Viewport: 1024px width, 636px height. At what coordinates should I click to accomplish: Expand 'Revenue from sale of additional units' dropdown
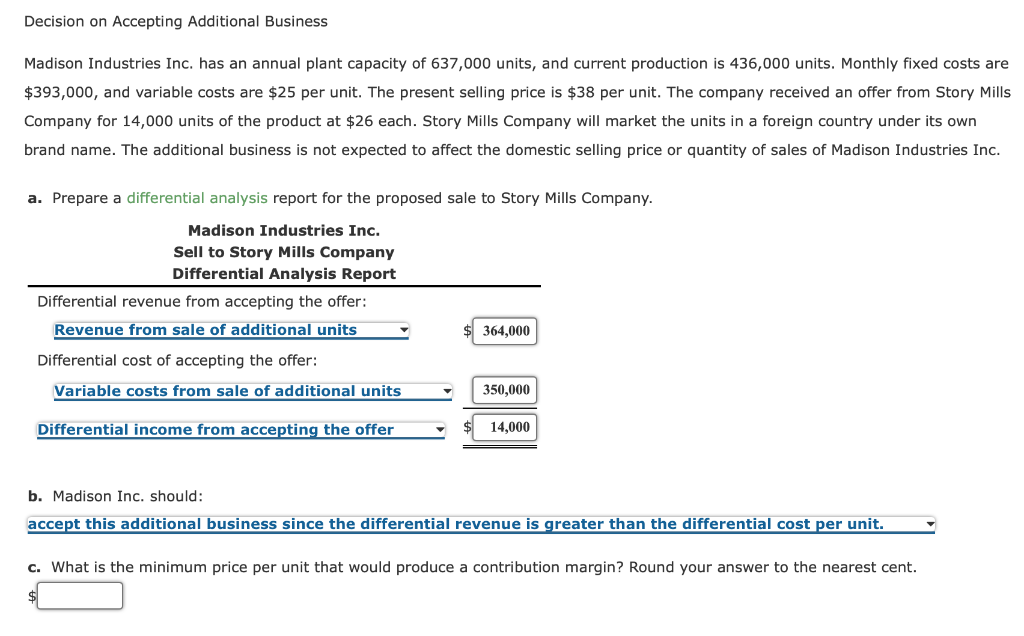231,331
